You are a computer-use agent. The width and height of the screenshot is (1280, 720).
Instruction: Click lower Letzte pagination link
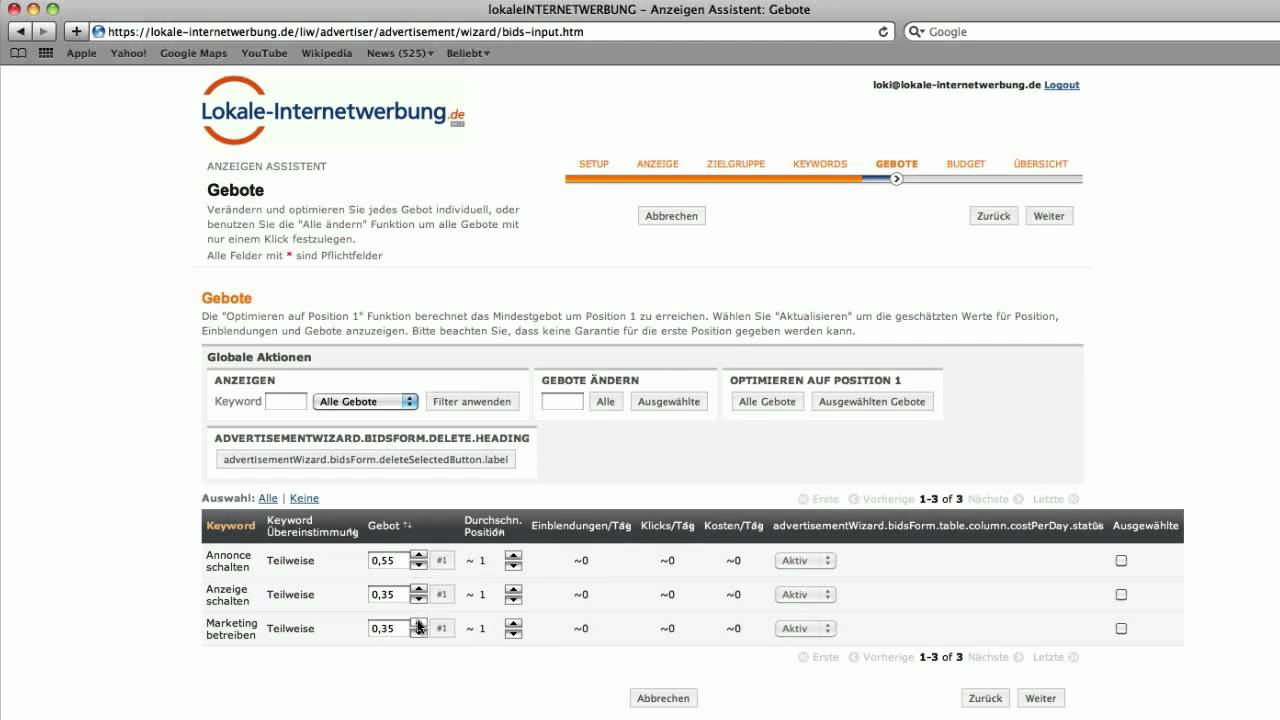(1056, 657)
